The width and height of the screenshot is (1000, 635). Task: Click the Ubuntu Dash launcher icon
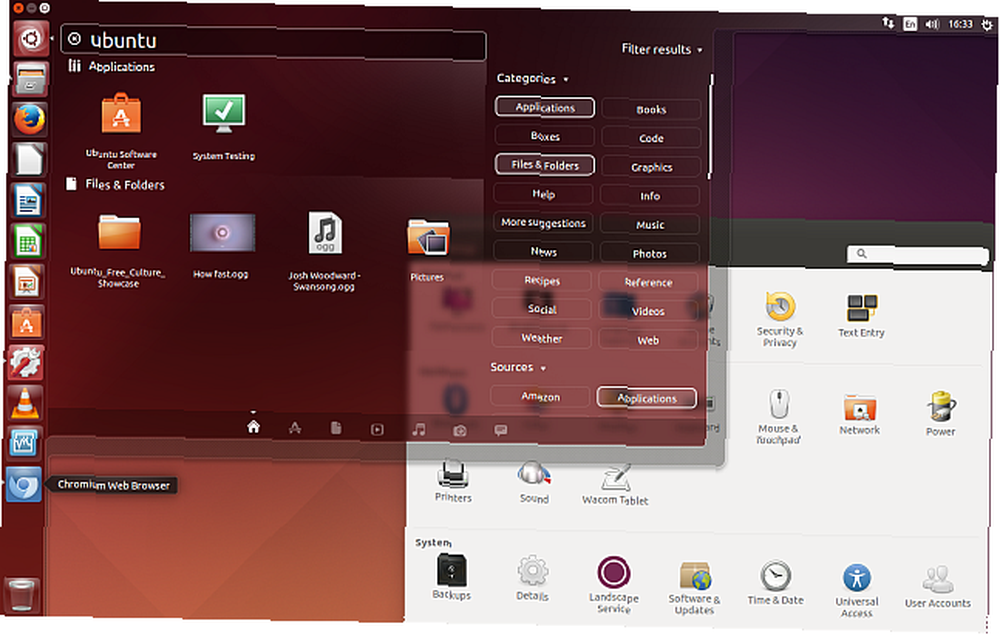click(x=30, y=40)
